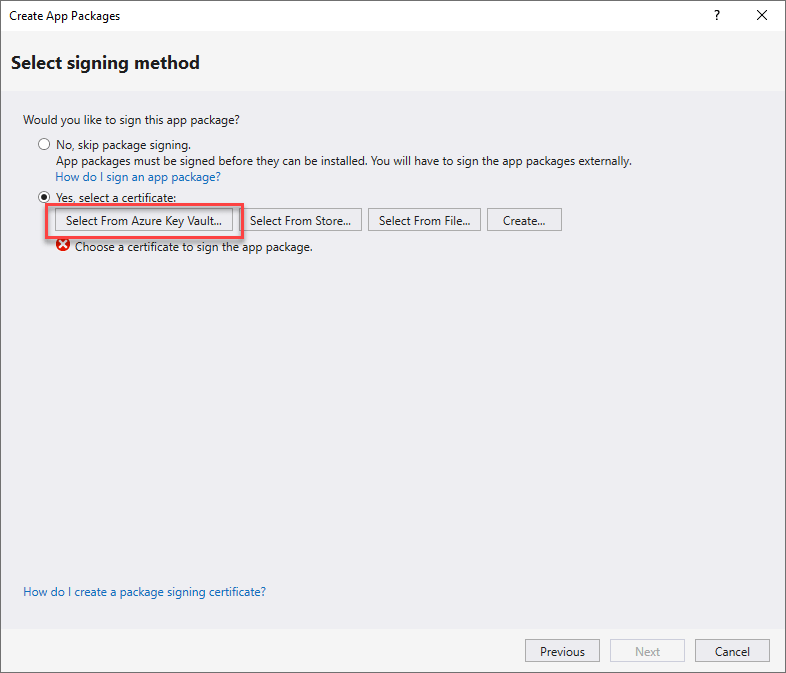Cancel the Create App Packages wizard
This screenshot has height=673, width=786.
(x=732, y=651)
